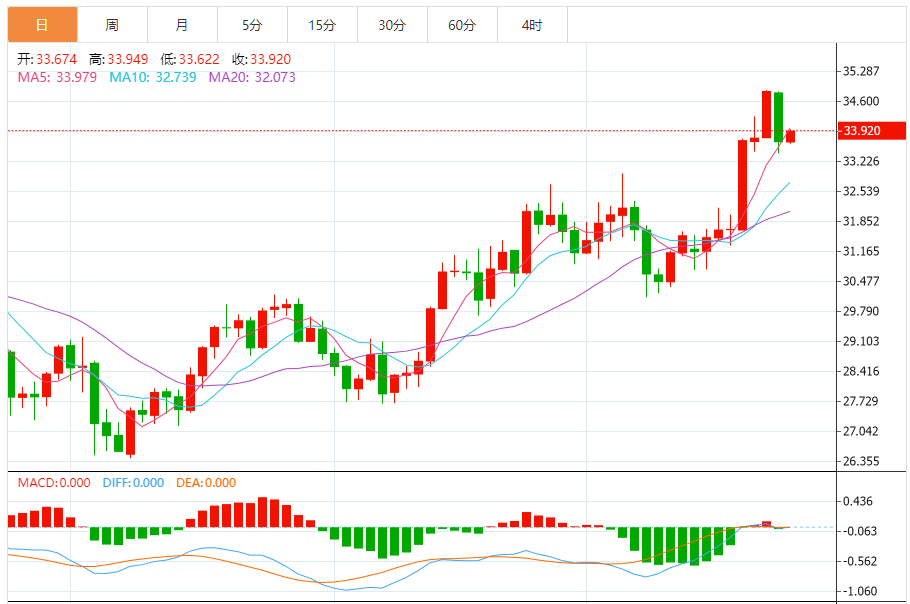The image size is (910, 604).
Task: Click the 31.165 price axis label
Action: pos(861,251)
